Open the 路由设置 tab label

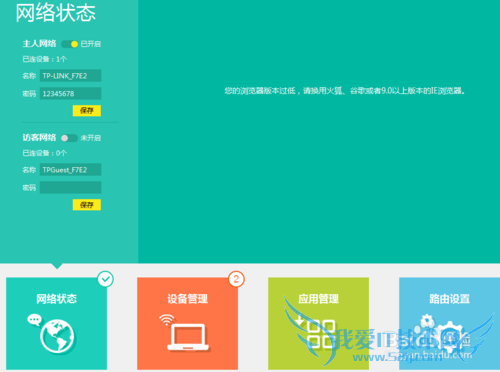point(449,299)
